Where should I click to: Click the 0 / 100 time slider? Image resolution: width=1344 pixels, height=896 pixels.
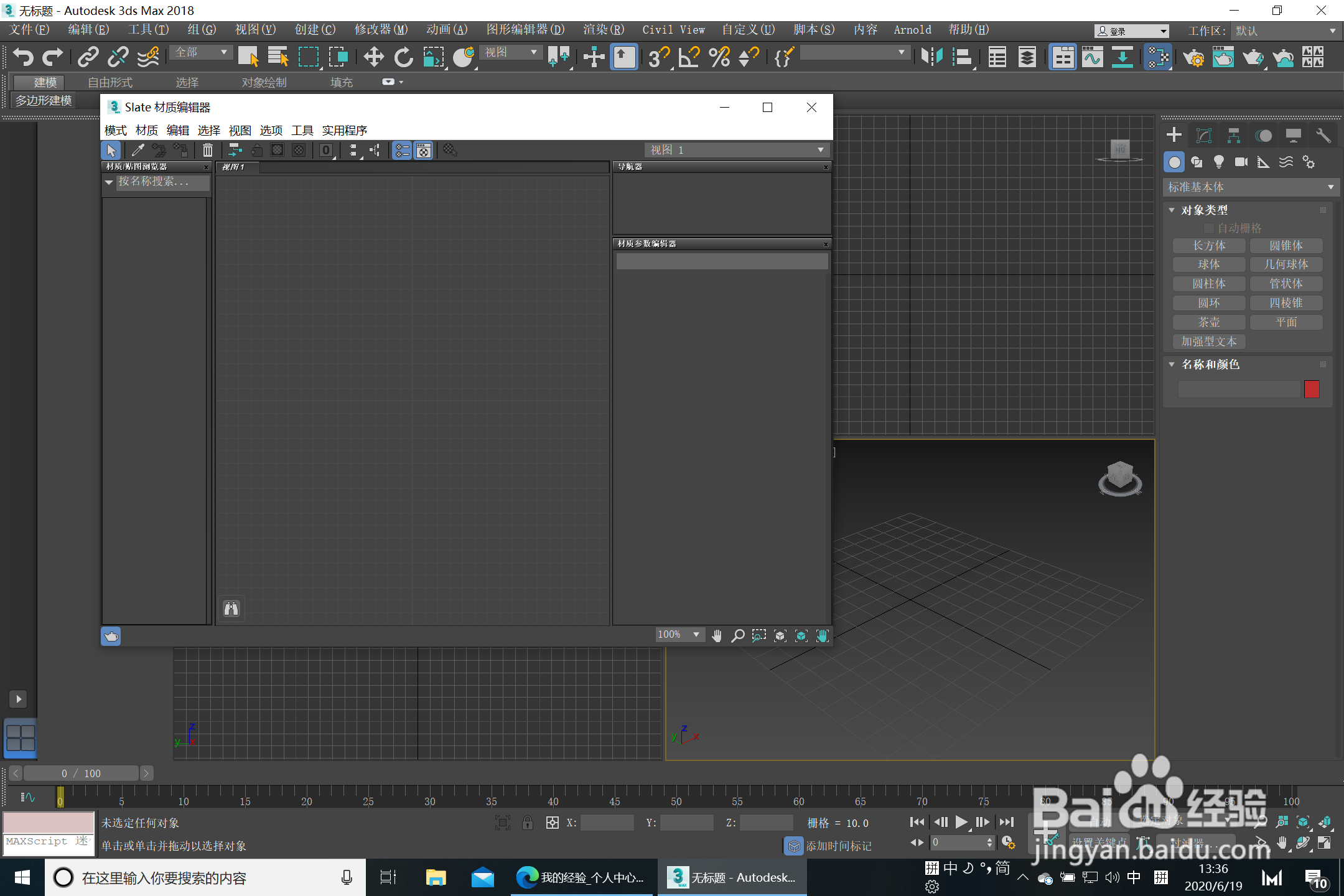[x=81, y=773]
